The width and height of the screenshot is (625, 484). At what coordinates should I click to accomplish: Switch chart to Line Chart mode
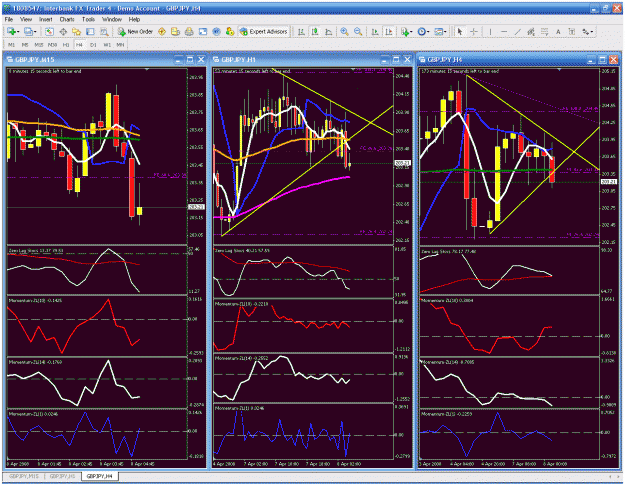(x=328, y=31)
